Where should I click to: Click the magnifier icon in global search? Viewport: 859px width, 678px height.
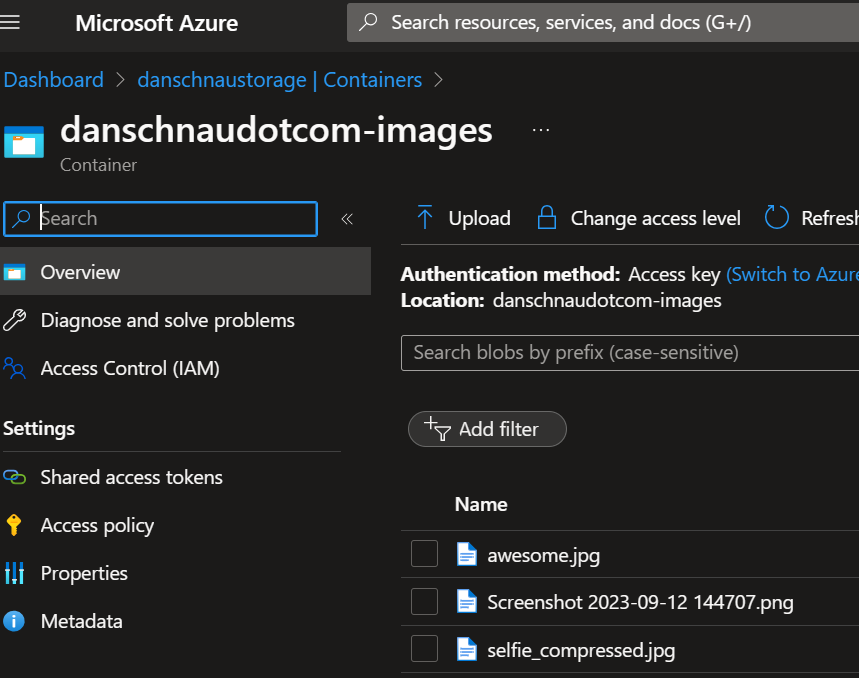pyautogui.click(x=368, y=22)
